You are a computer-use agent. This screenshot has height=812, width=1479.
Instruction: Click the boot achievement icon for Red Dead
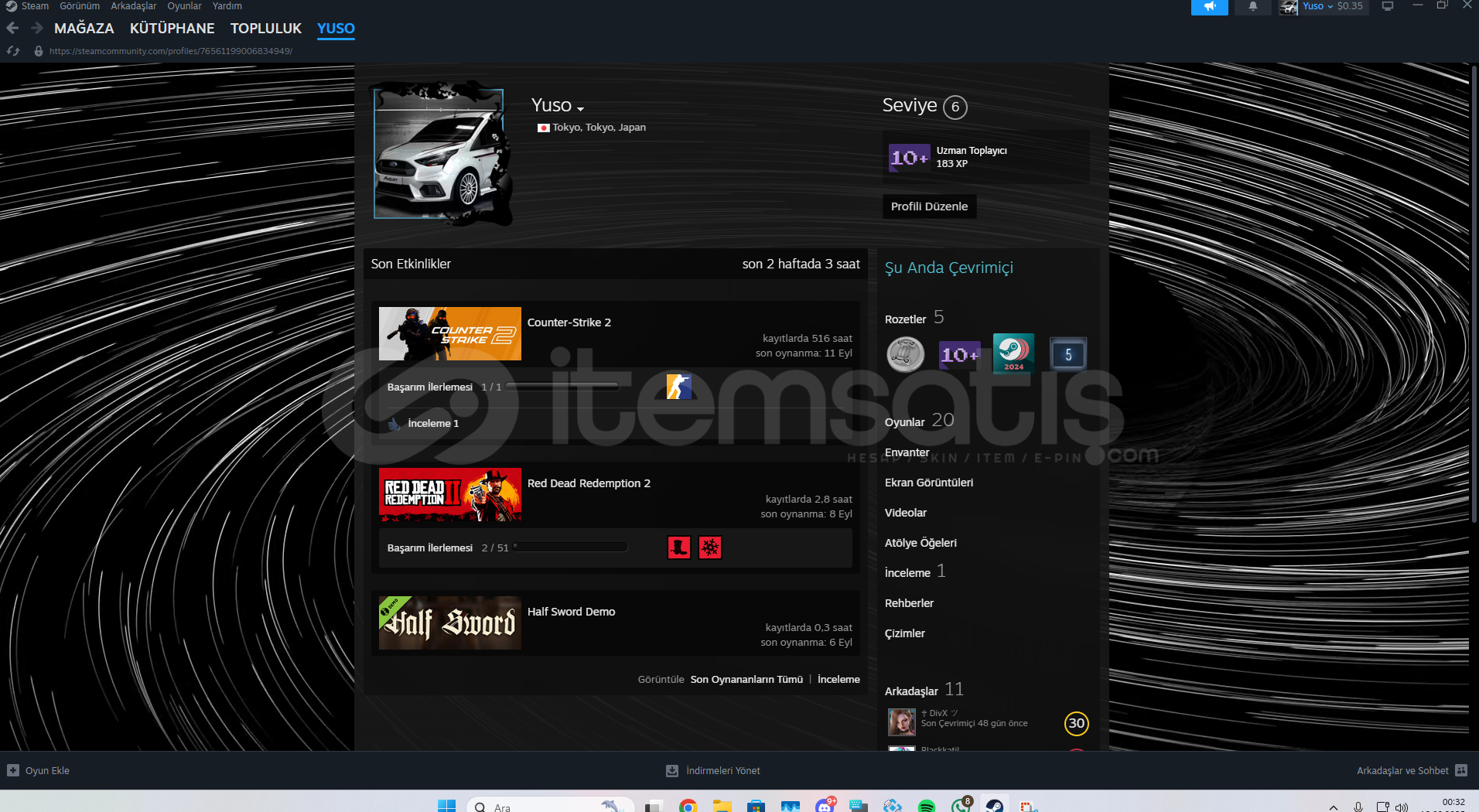[x=678, y=548]
